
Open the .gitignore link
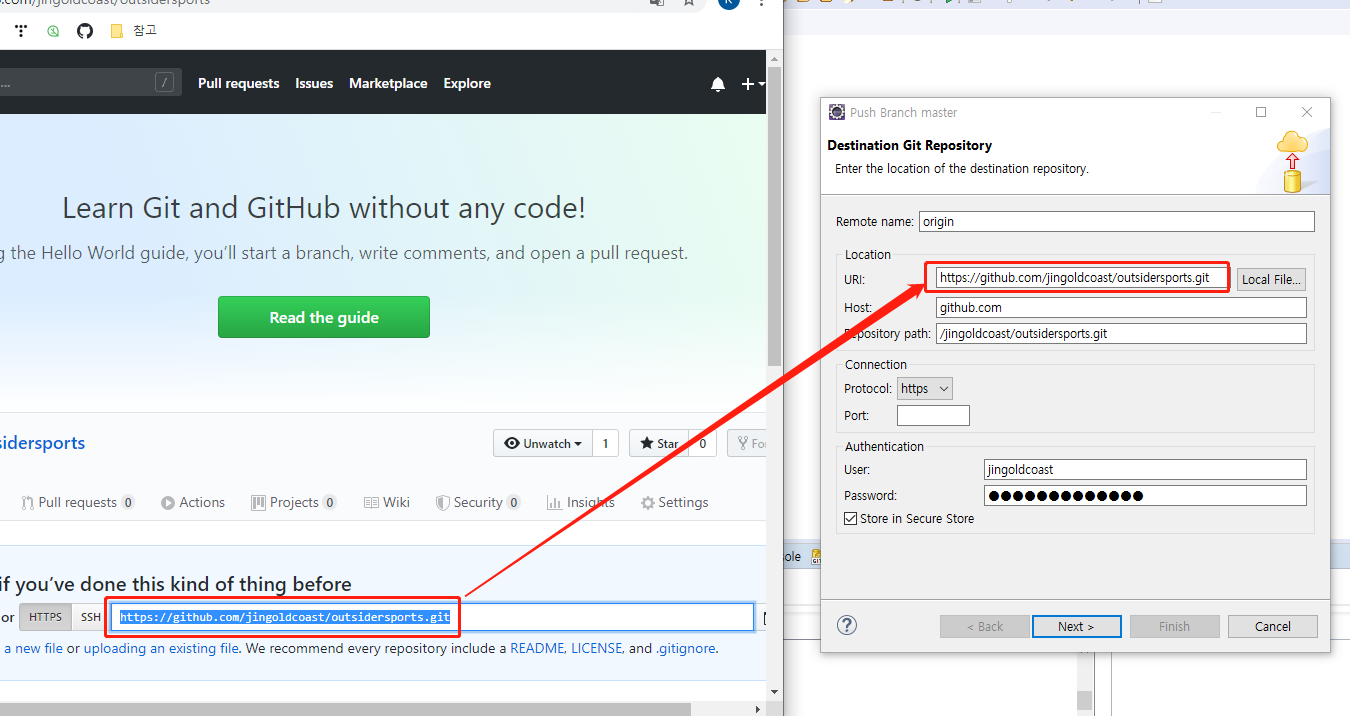click(x=685, y=648)
